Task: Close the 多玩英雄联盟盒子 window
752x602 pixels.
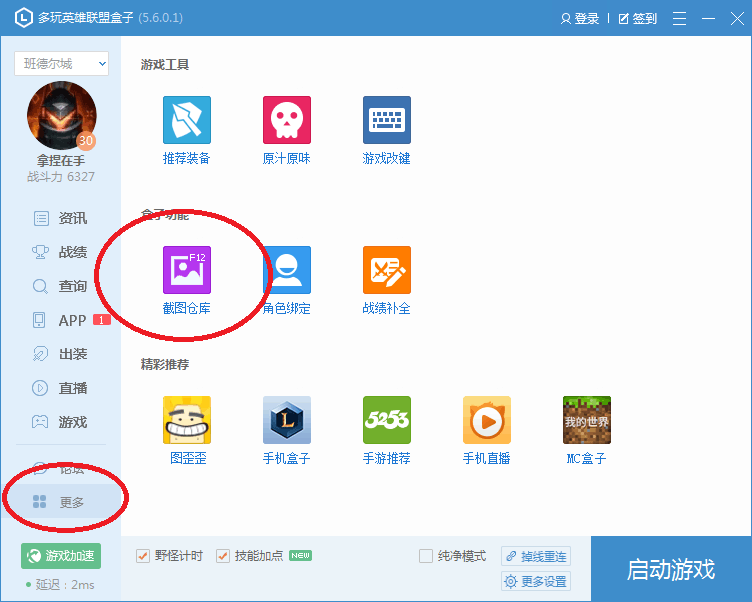Action: click(737, 18)
